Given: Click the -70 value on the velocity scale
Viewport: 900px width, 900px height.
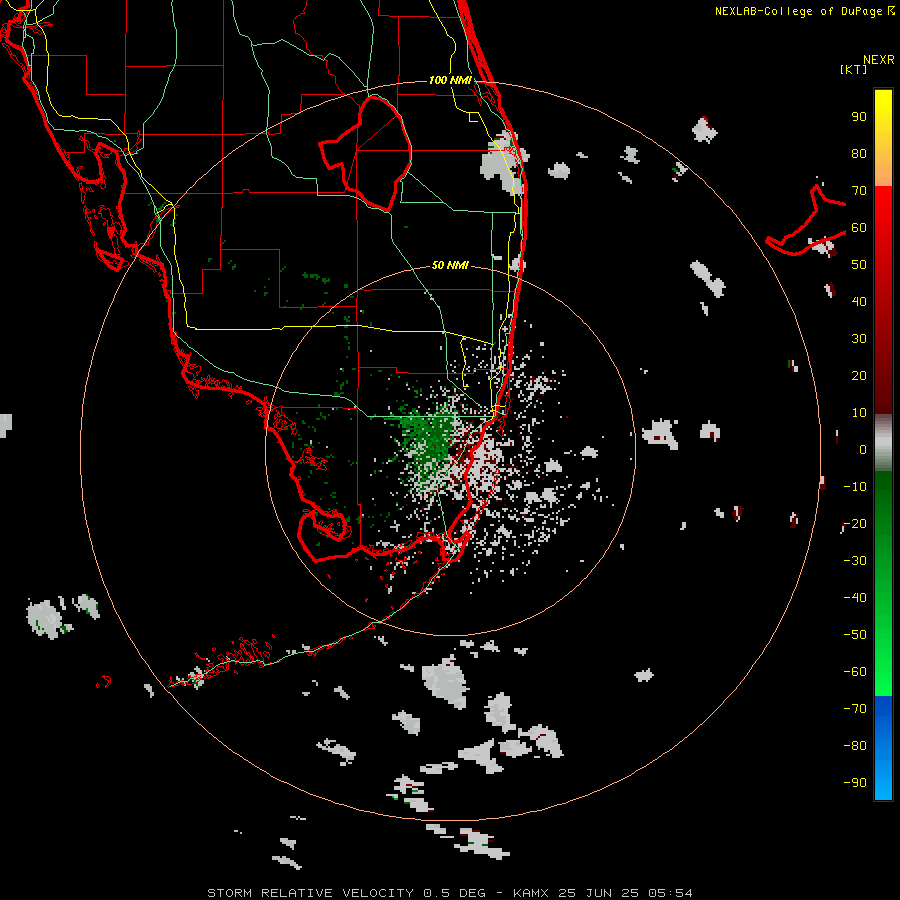Looking at the screenshot, I should [855, 709].
